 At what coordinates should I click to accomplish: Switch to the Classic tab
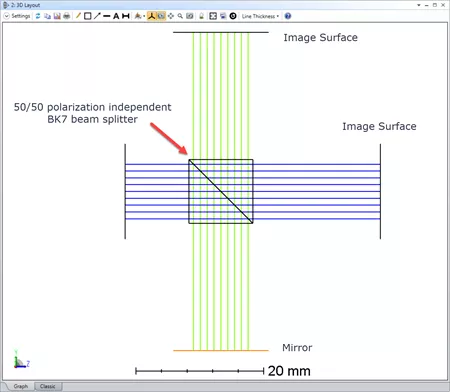pos(48,386)
